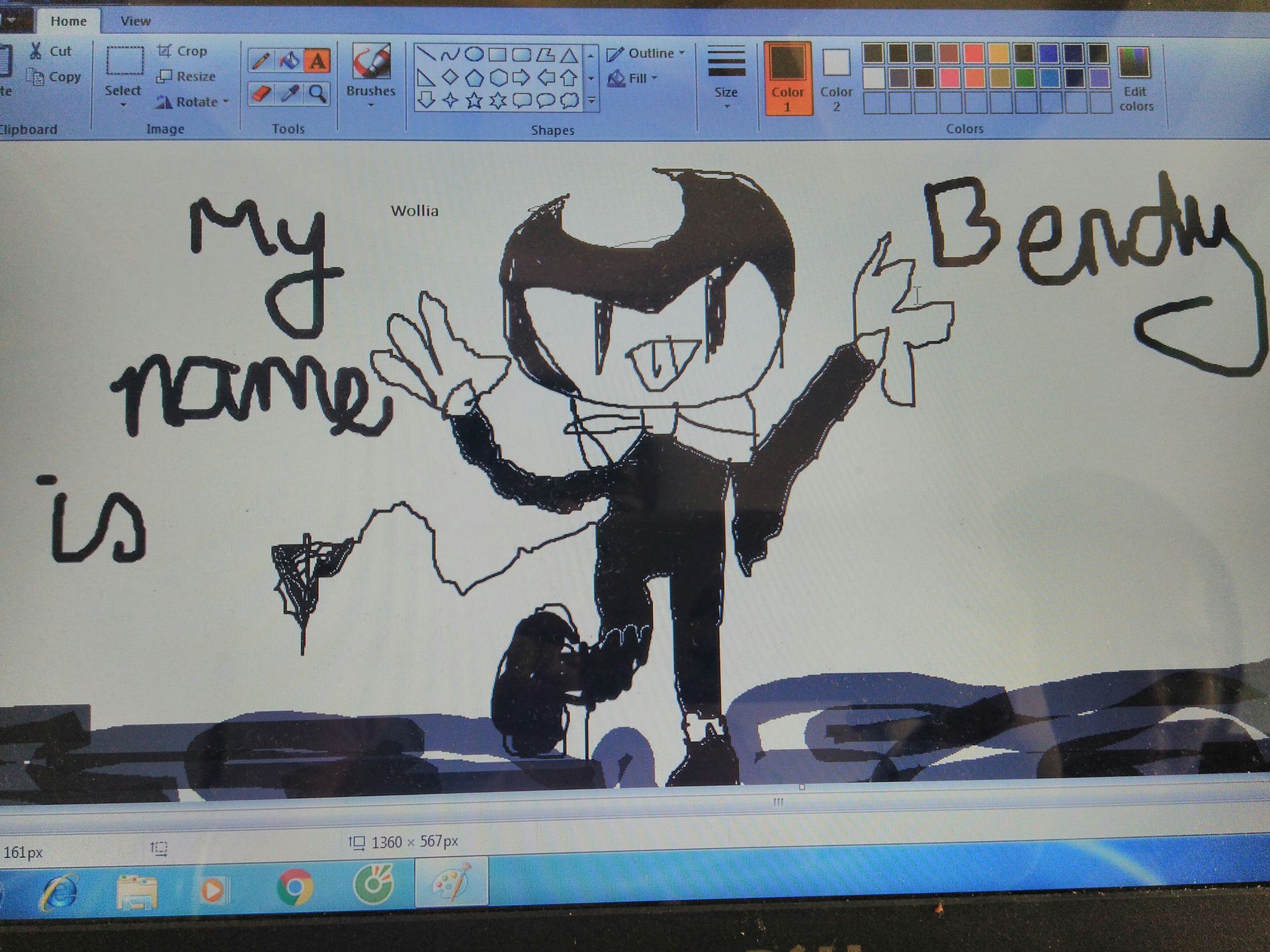Screen dimensions: 1270x952
Task: Choose the Pentagon shape
Action: 474,78
